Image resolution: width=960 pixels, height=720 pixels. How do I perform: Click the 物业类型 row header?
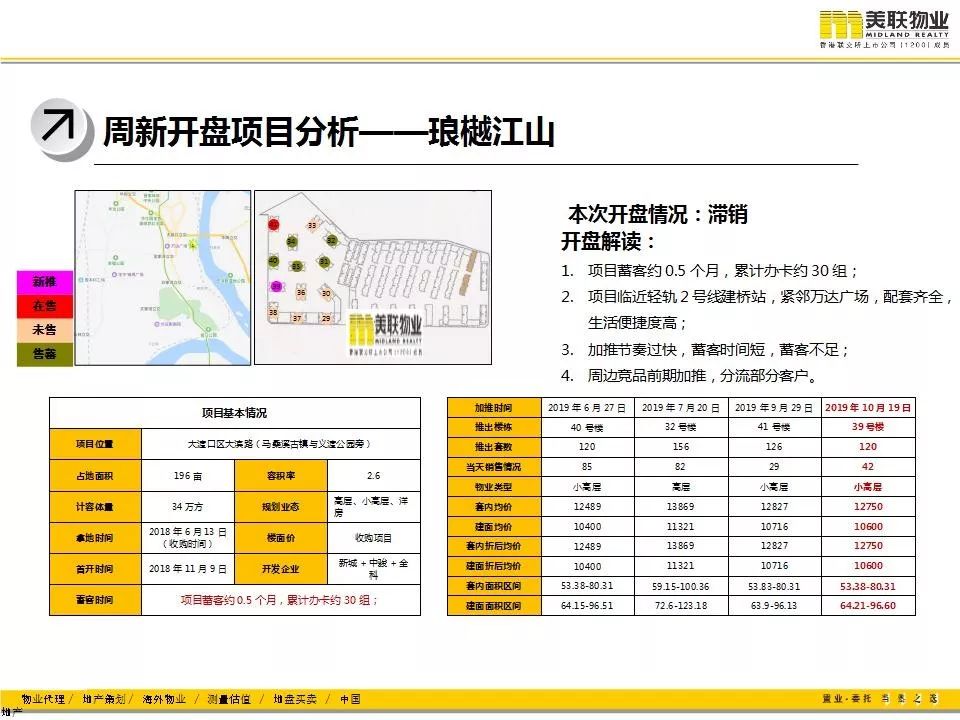(494, 487)
